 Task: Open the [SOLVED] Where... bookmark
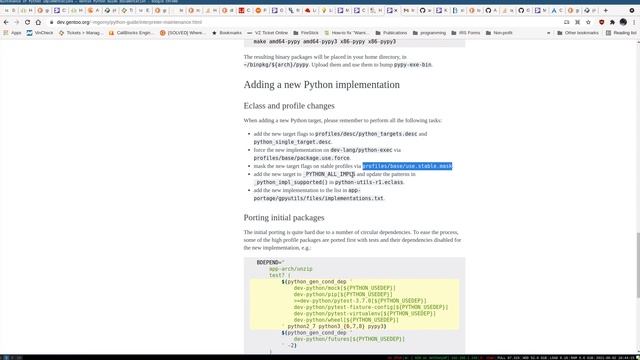pyautogui.click(x=183, y=33)
